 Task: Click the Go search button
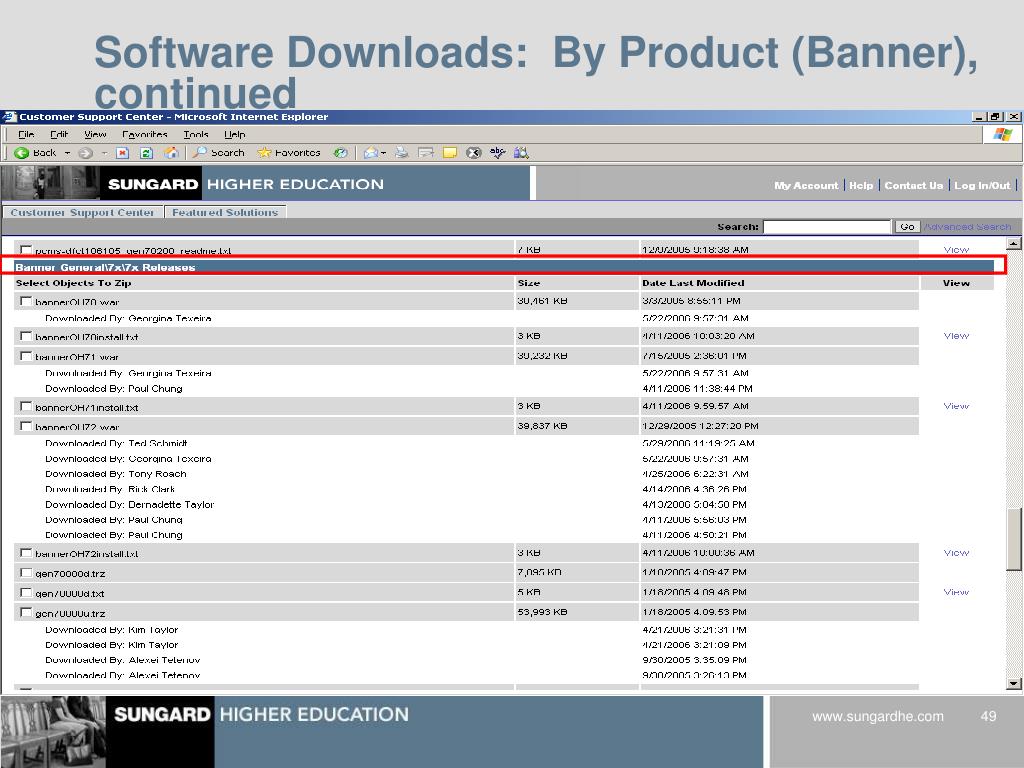tap(907, 227)
